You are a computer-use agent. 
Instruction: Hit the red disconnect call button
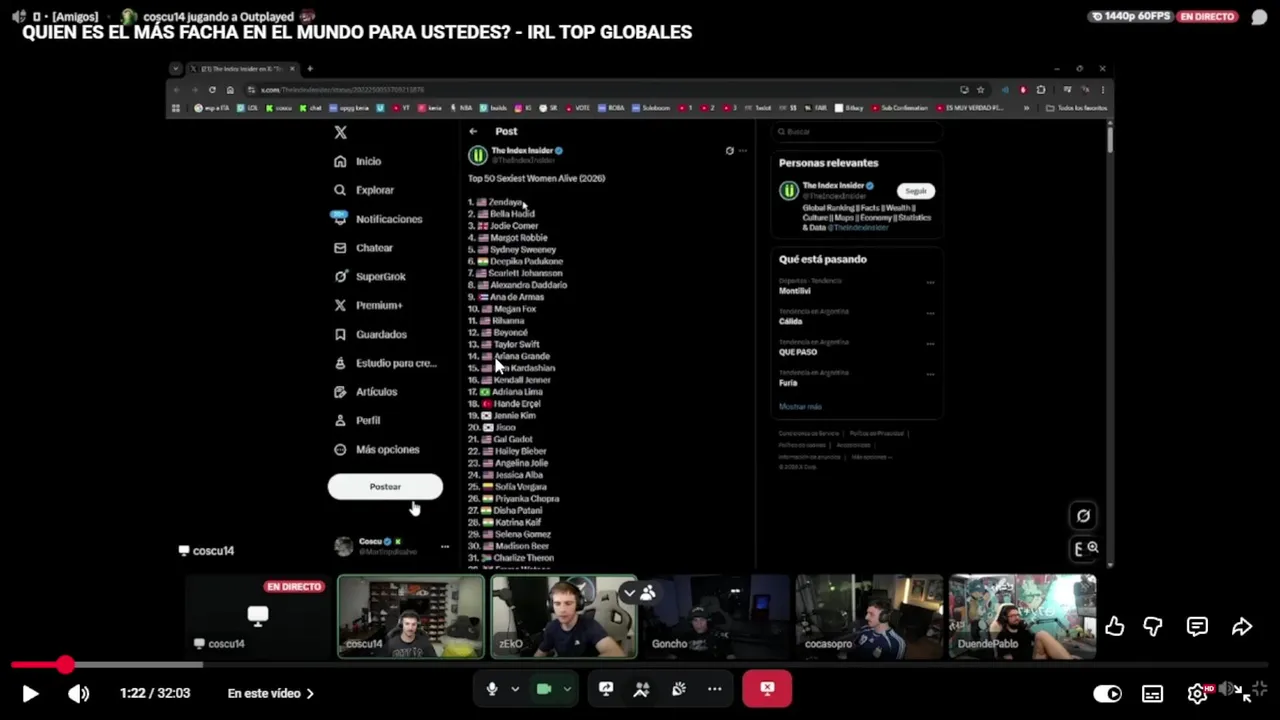767,689
